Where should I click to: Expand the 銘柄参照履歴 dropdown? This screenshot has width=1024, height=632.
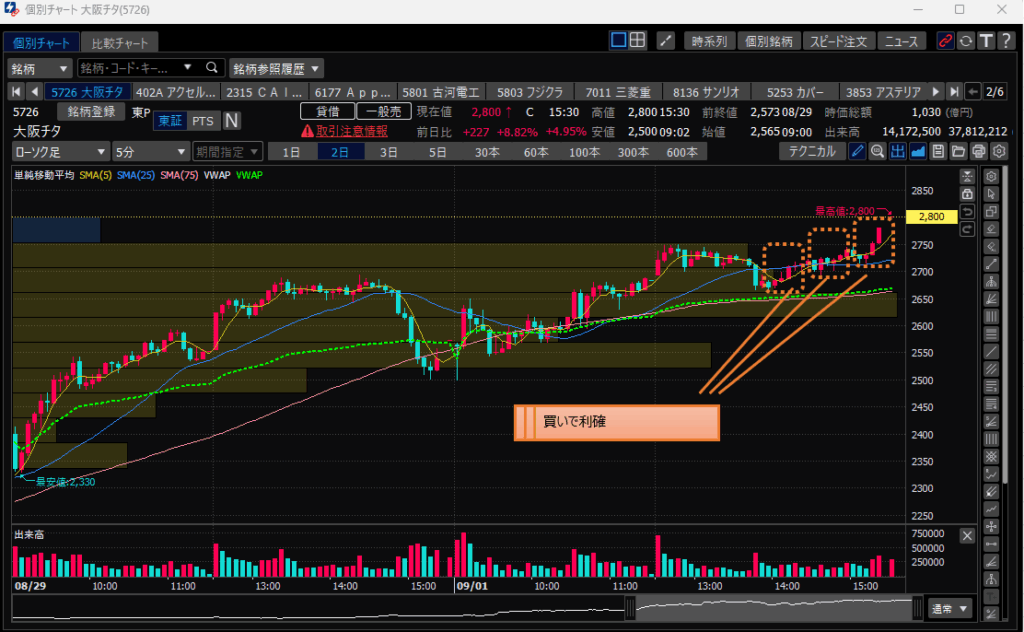277,68
